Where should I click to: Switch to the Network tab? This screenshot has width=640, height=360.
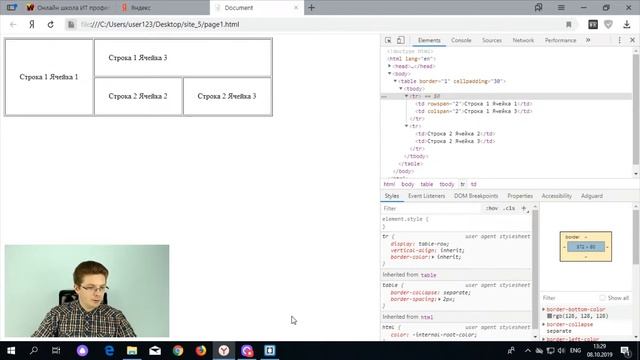pos(523,40)
